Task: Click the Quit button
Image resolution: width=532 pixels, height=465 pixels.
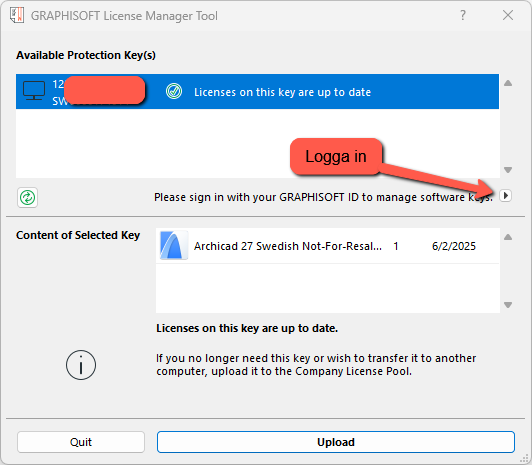Action: (x=81, y=442)
